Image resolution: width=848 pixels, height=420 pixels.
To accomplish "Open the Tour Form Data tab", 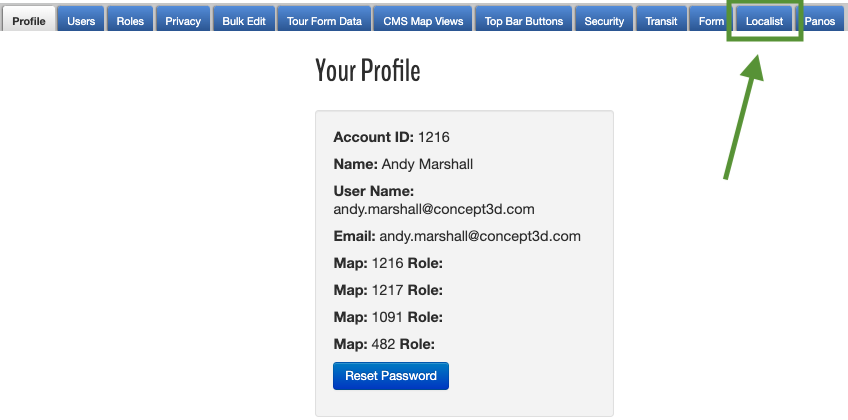I will click(x=324, y=19).
